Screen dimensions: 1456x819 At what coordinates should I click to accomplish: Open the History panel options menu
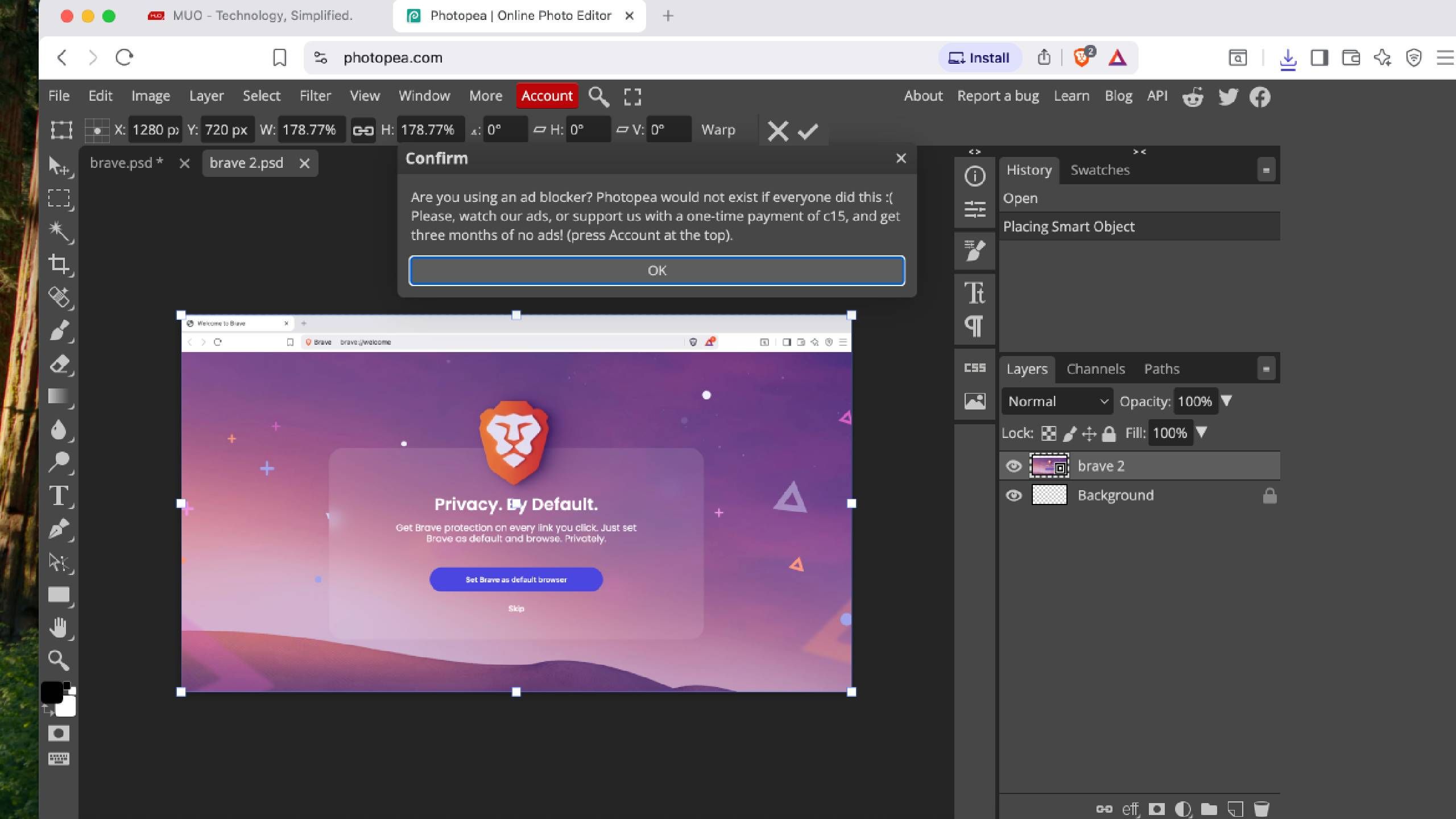pyautogui.click(x=1266, y=170)
